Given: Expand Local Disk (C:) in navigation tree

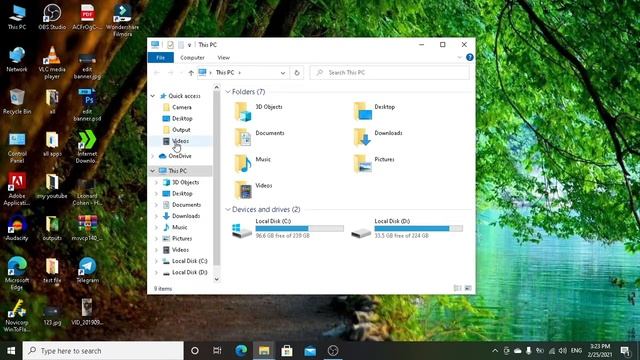Looking at the screenshot, I should coord(157,261).
